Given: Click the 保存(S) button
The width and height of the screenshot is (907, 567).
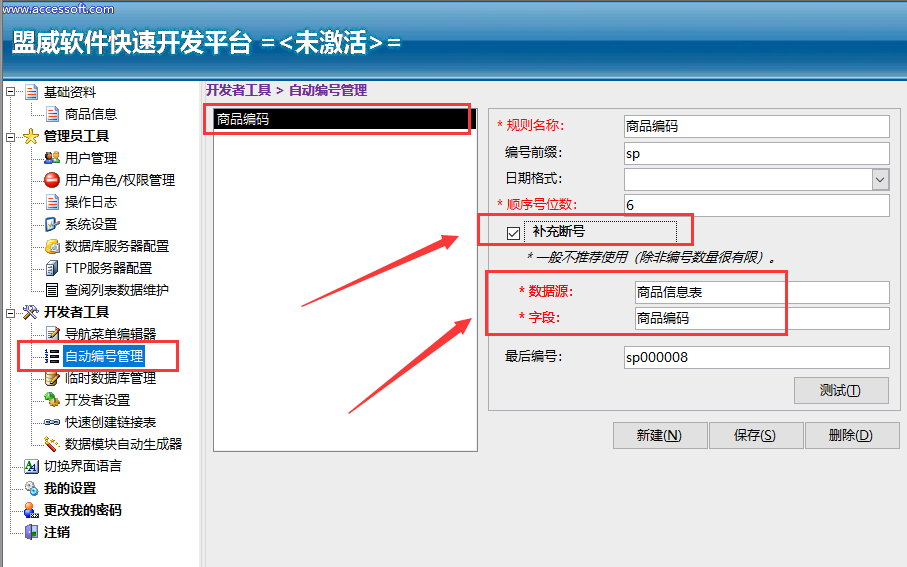Looking at the screenshot, I should 755,435.
